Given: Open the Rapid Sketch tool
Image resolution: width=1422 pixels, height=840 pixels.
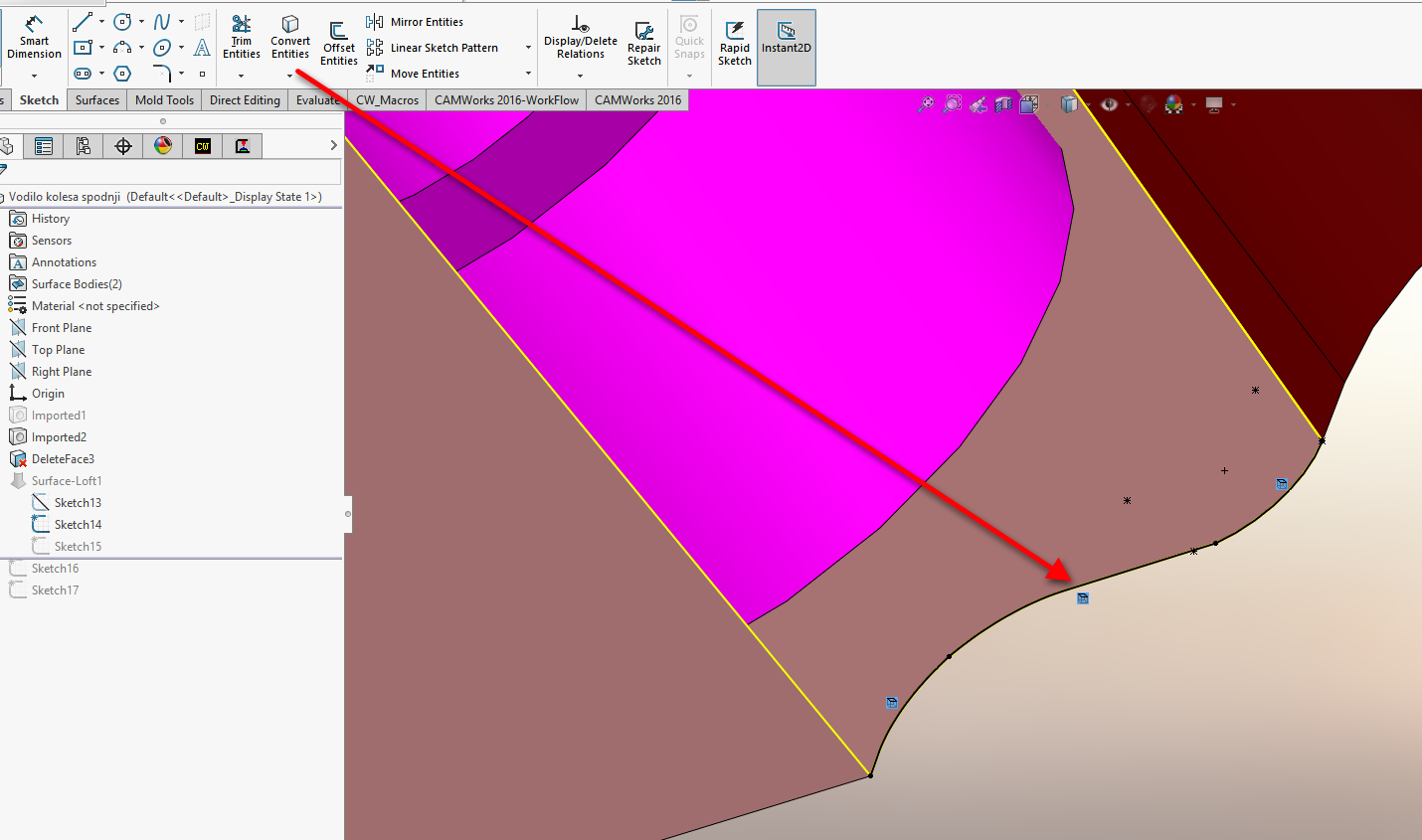Looking at the screenshot, I should click(735, 45).
